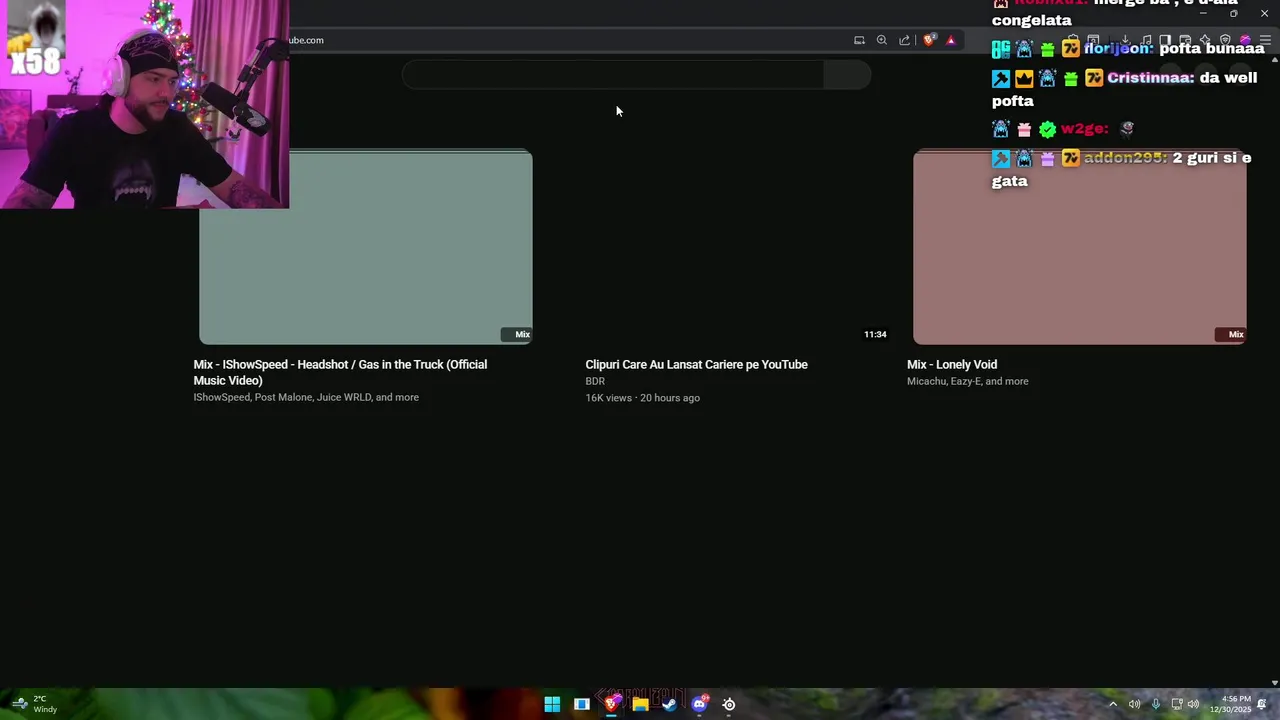Open File Explorer from the taskbar
This screenshot has height=720, width=1280.
point(640,704)
